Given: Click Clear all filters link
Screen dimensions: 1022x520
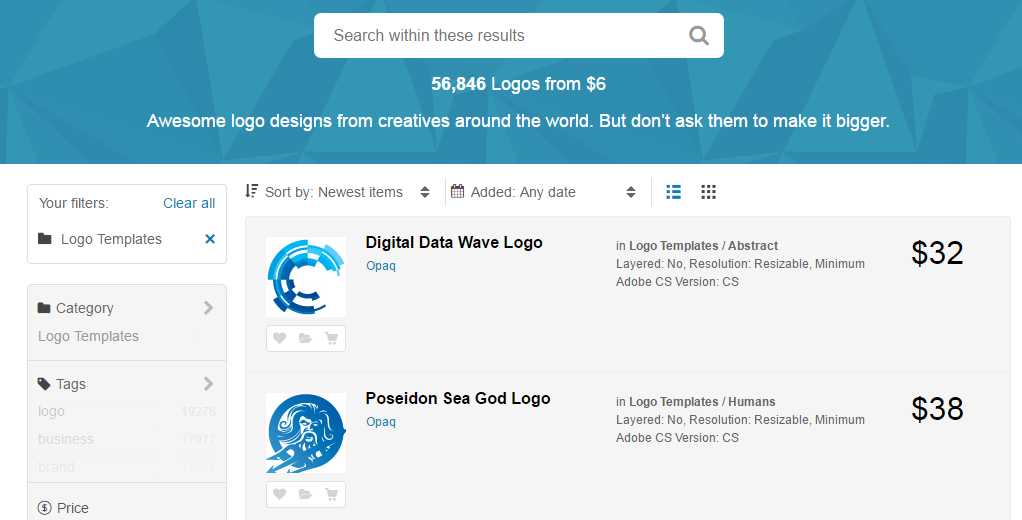Looking at the screenshot, I should (x=189, y=203).
